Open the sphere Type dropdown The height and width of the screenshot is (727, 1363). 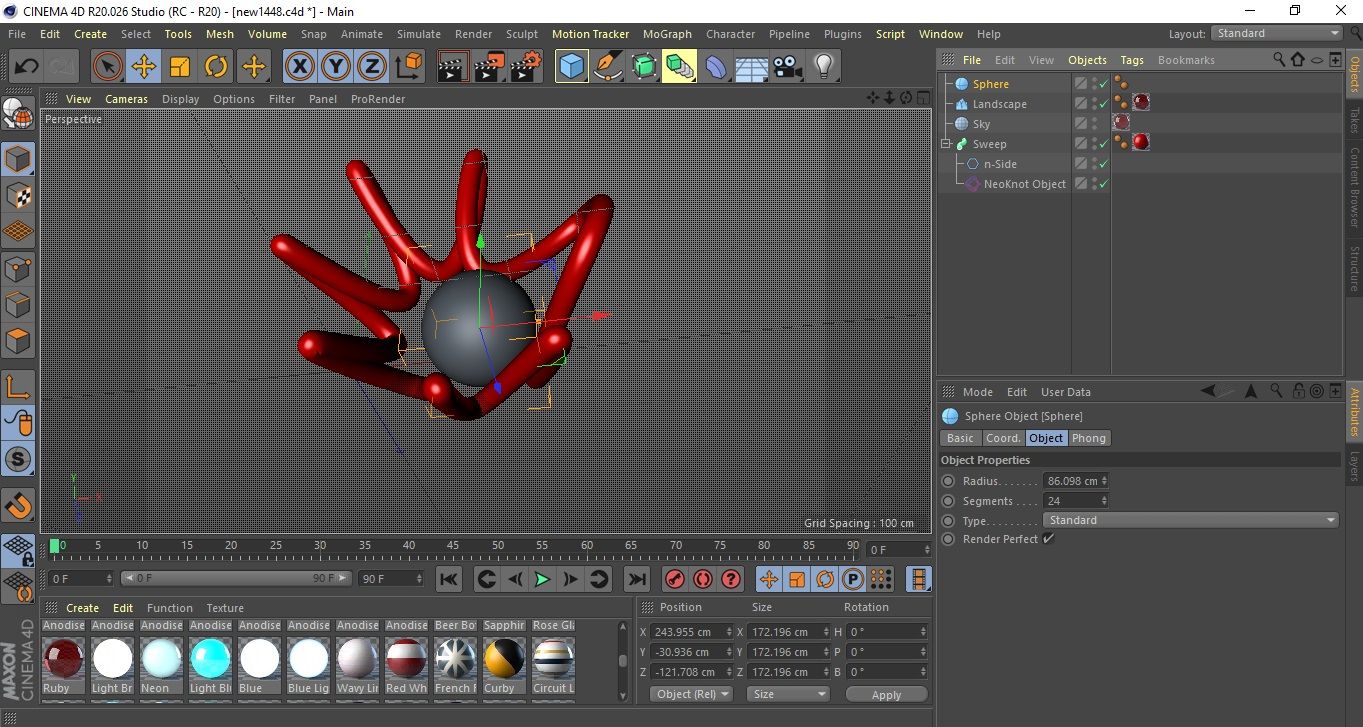[x=1190, y=520]
